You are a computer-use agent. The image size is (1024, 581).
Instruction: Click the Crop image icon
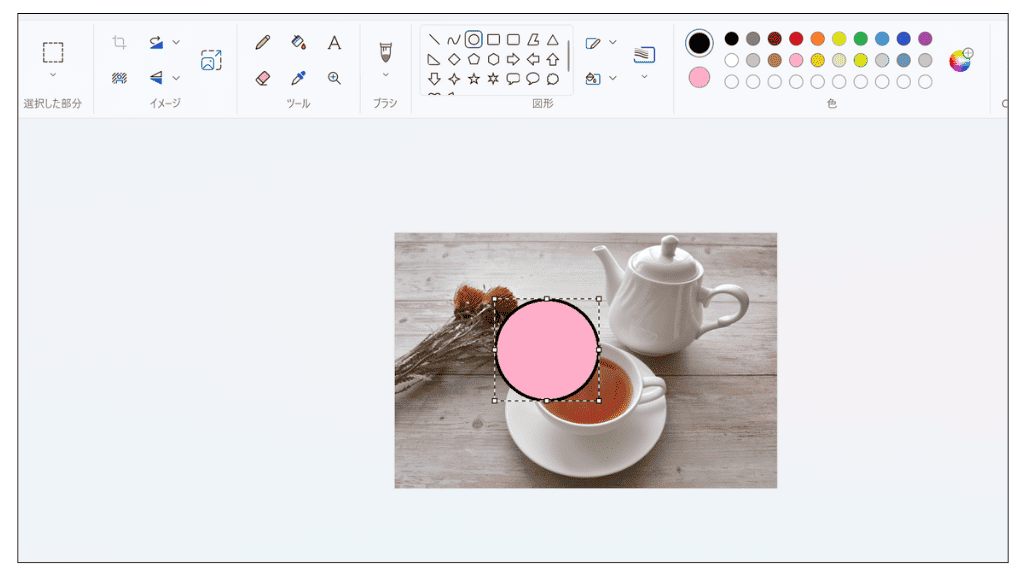pos(119,42)
